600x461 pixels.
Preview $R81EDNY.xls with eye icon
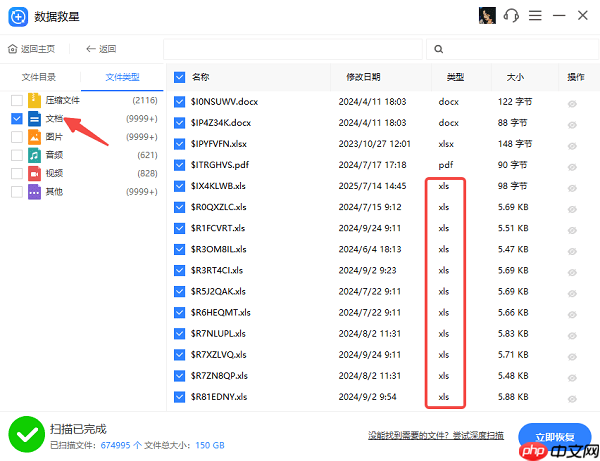pos(572,399)
